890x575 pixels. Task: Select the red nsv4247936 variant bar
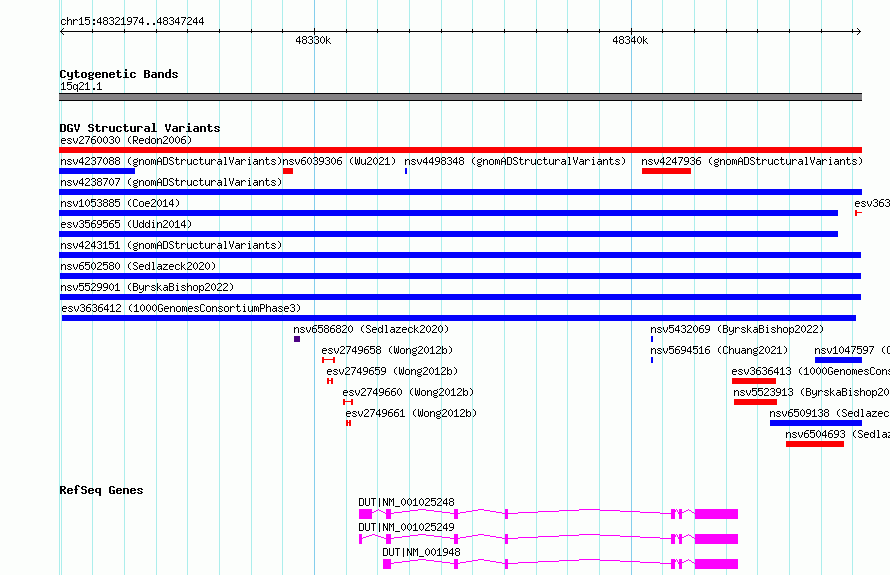pos(666,171)
